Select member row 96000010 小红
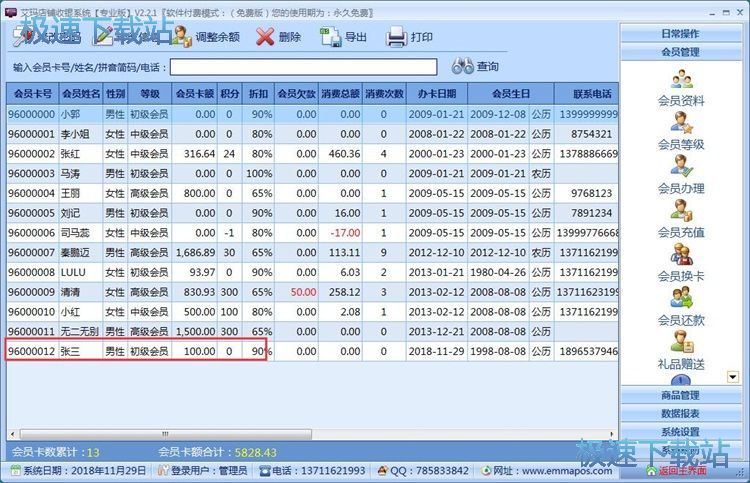The height and width of the screenshot is (483, 750). coord(312,312)
